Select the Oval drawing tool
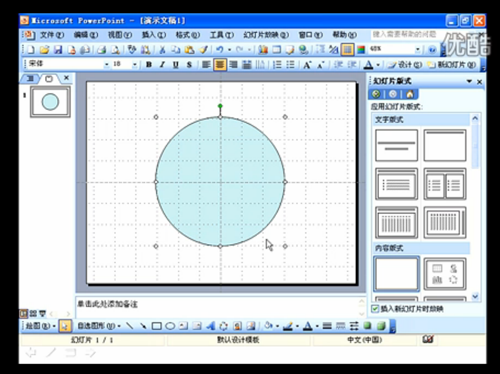The height and width of the screenshot is (374, 500). pos(170,326)
